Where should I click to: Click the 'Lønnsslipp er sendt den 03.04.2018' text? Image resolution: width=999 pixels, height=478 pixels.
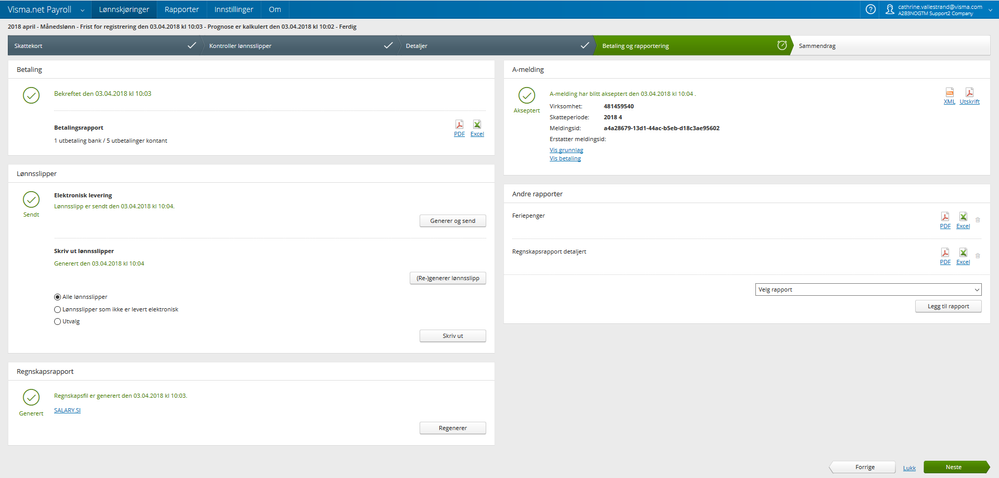[x=115, y=206]
